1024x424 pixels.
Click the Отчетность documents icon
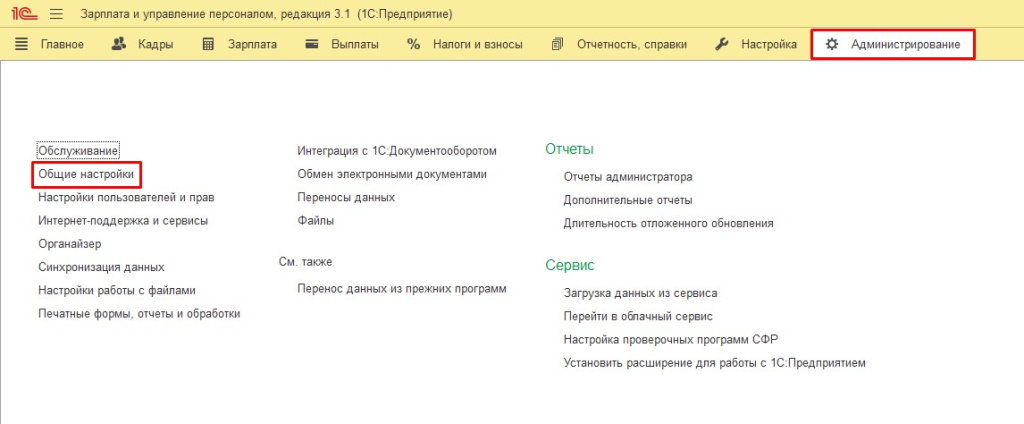point(557,44)
